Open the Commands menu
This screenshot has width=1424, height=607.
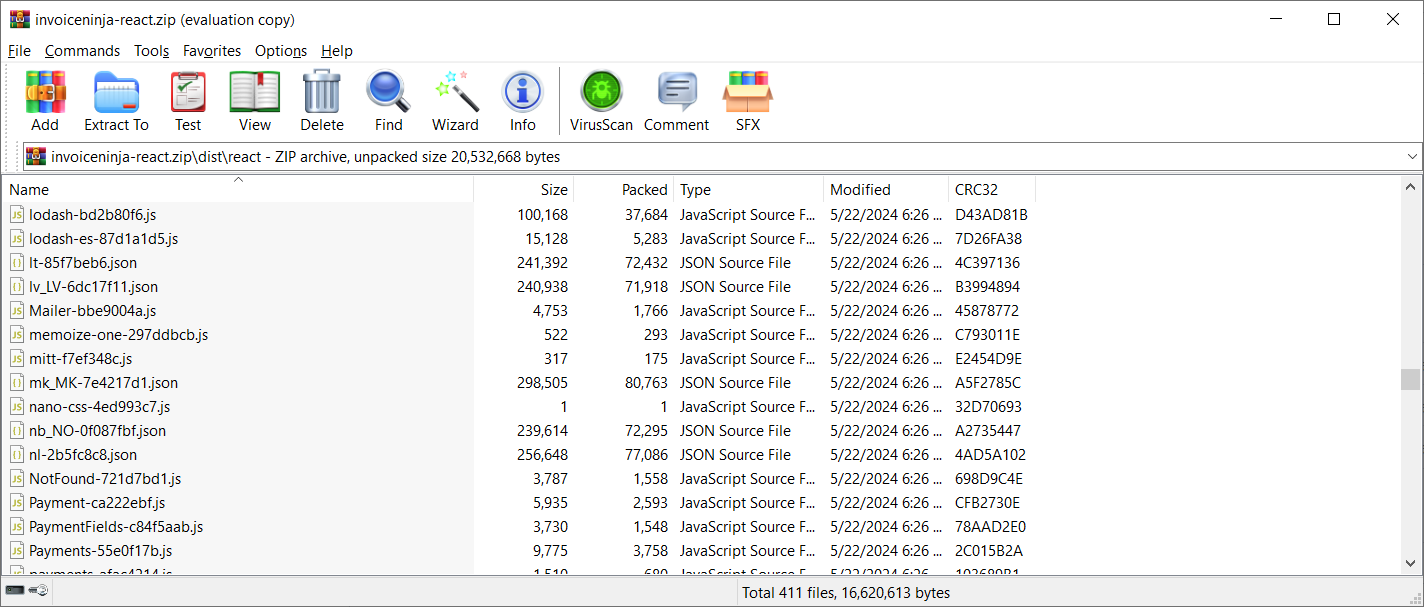pyautogui.click(x=82, y=51)
